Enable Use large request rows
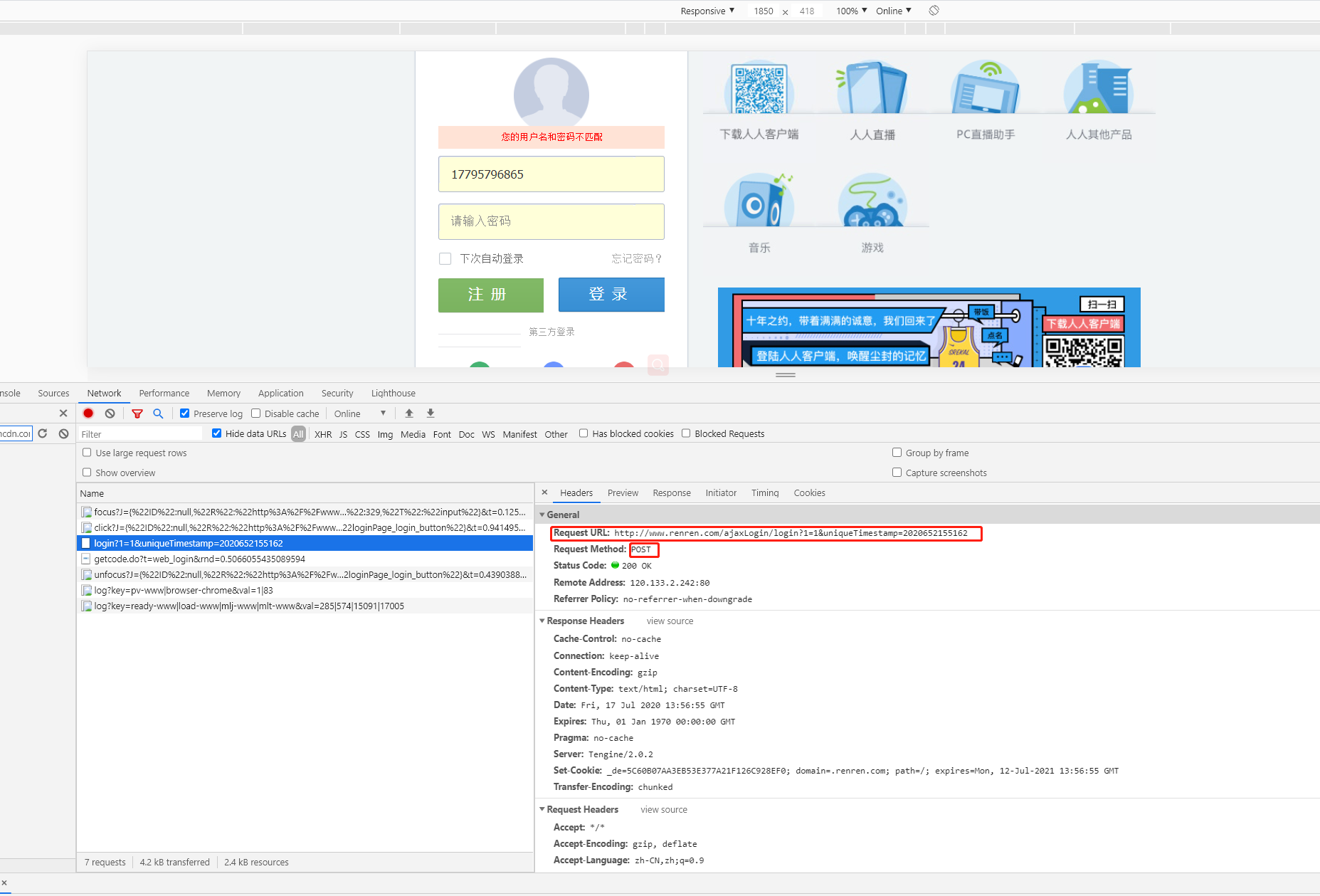 (87, 453)
